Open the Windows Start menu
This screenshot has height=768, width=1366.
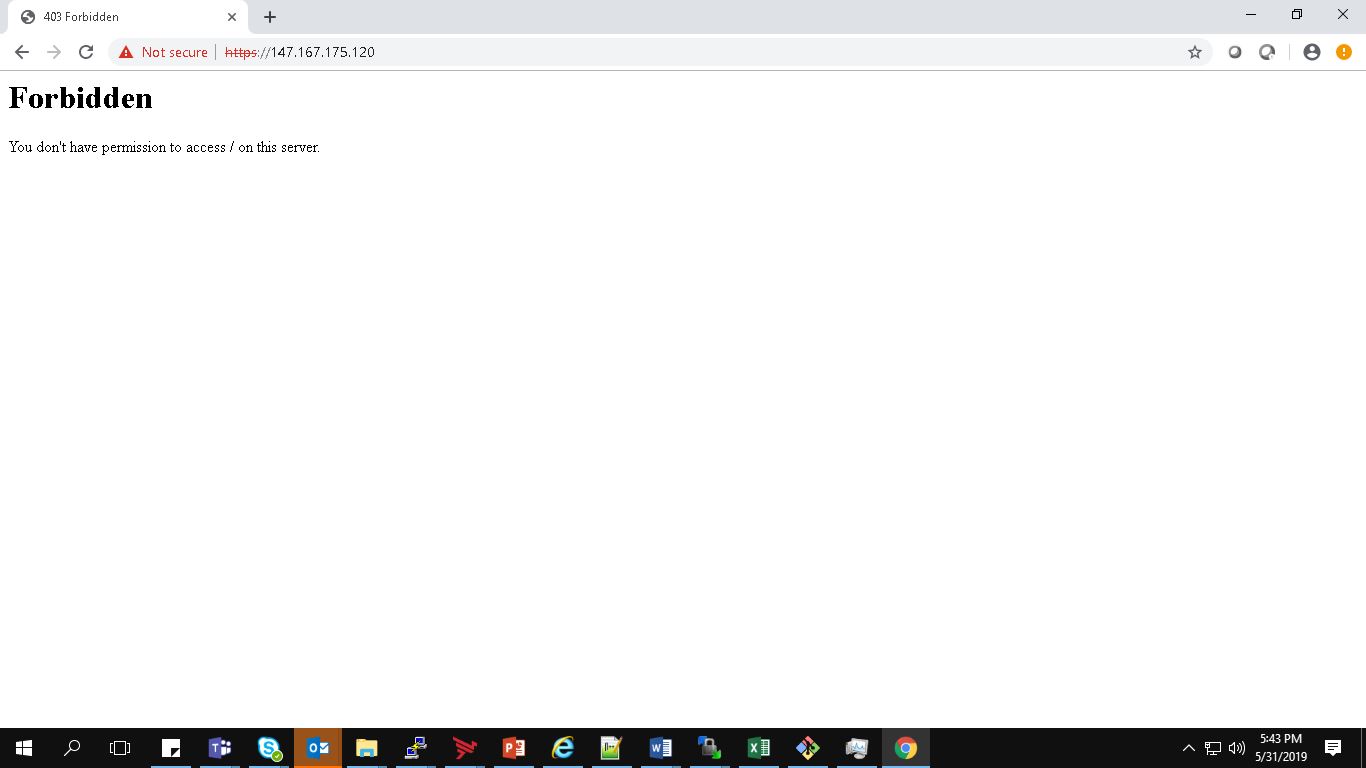tap(24, 748)
